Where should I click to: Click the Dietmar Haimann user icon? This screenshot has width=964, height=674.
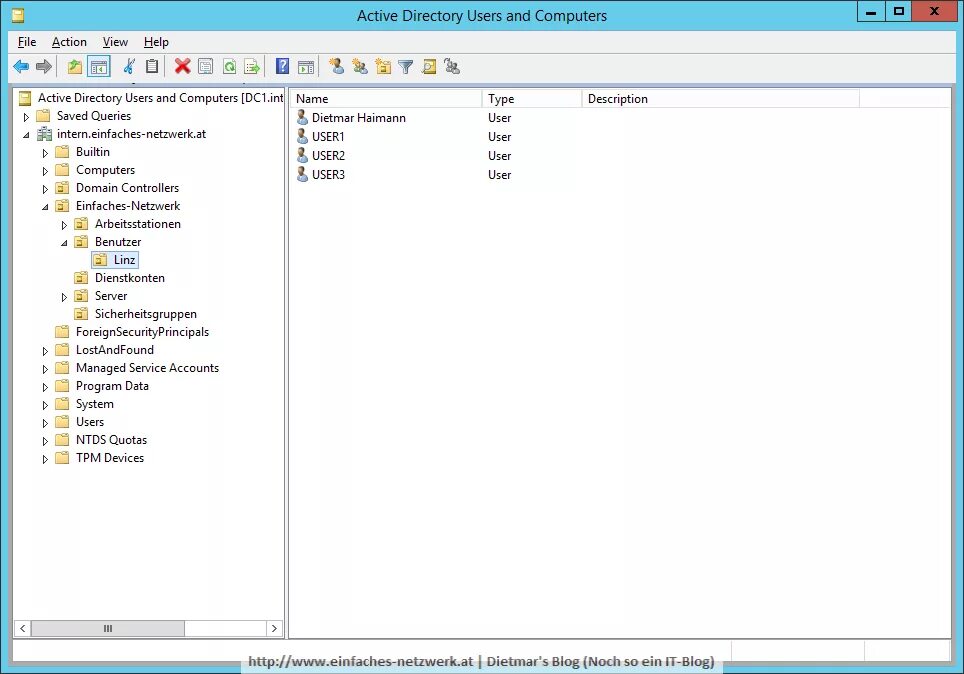pyautogui.click(x=302, y=117)
